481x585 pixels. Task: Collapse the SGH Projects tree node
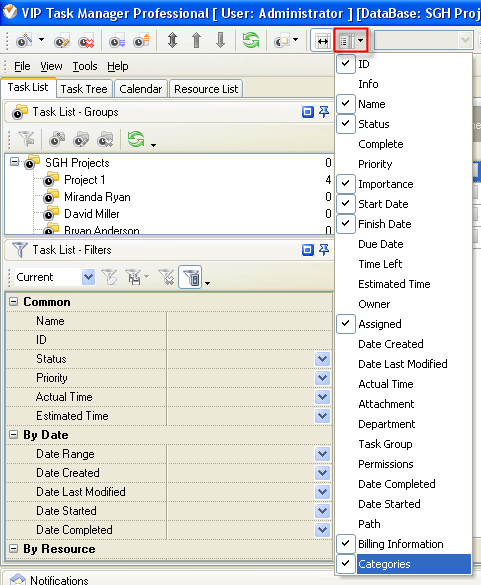14,162
